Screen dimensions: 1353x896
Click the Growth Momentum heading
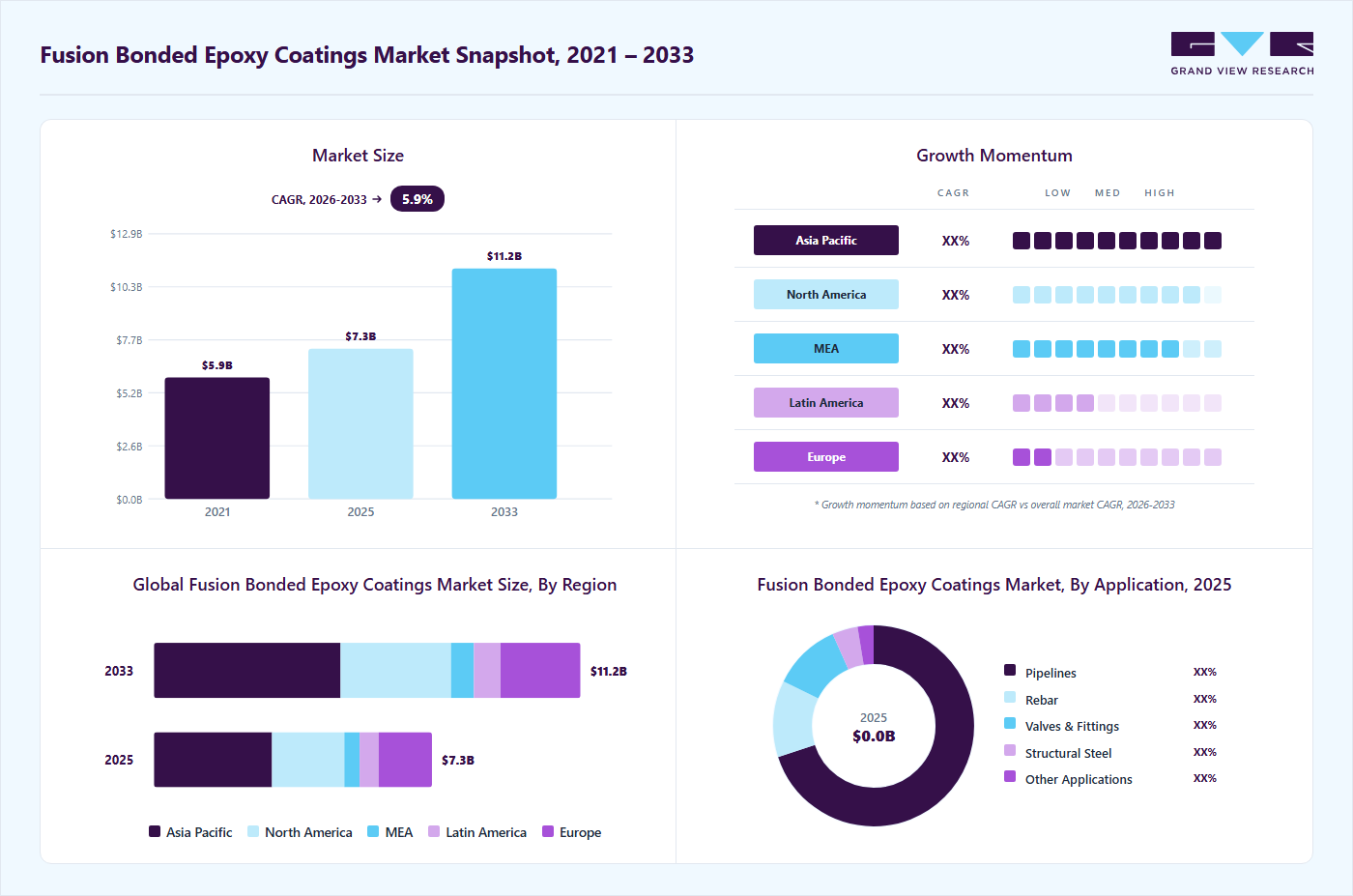994,156
